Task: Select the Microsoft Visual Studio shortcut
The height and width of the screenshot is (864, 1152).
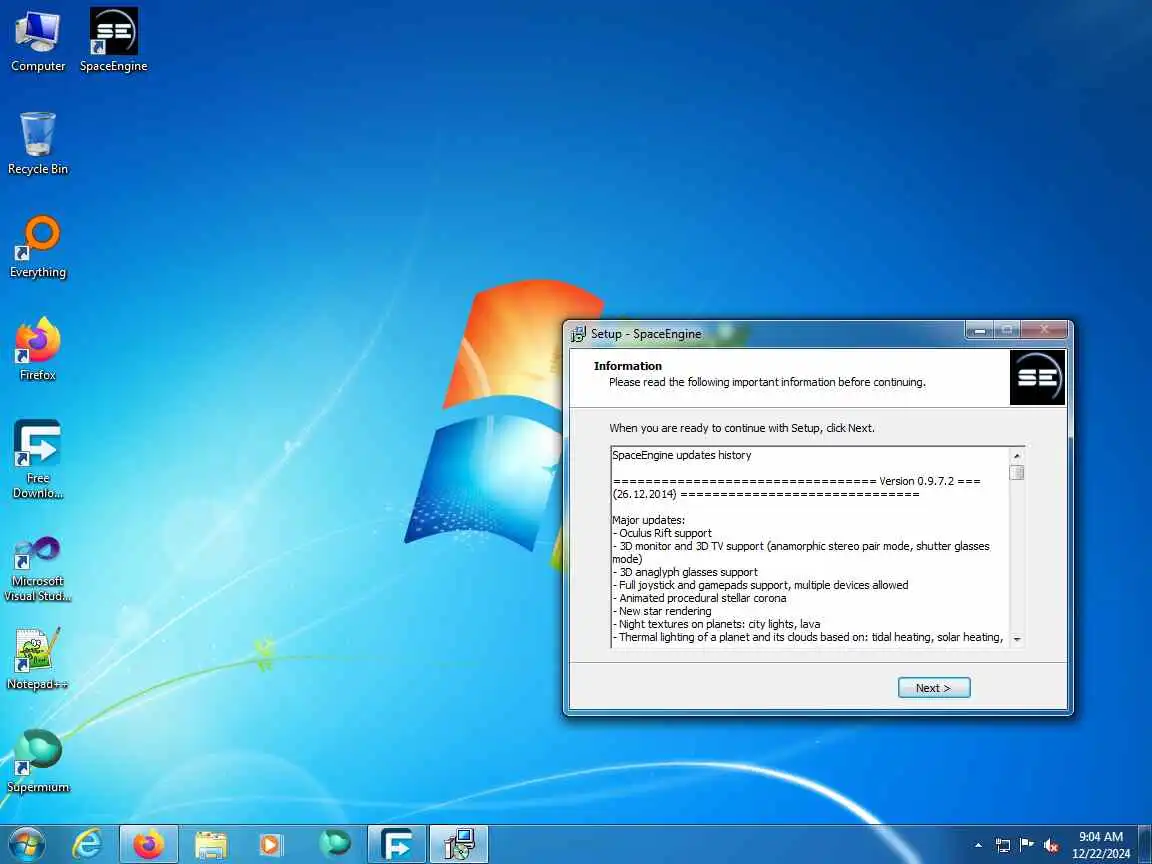Action: point(37,569)
